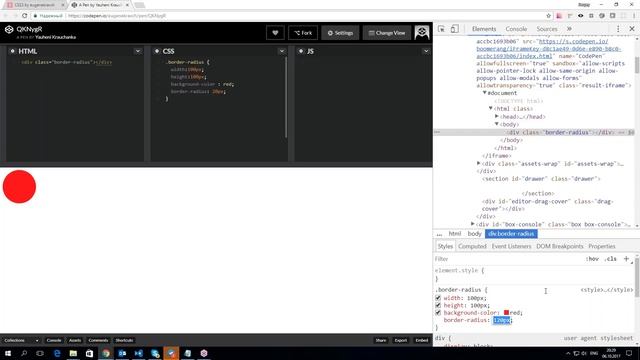640x360 pixels.
Task: Click the Change View button
Action: coord(387,33)
